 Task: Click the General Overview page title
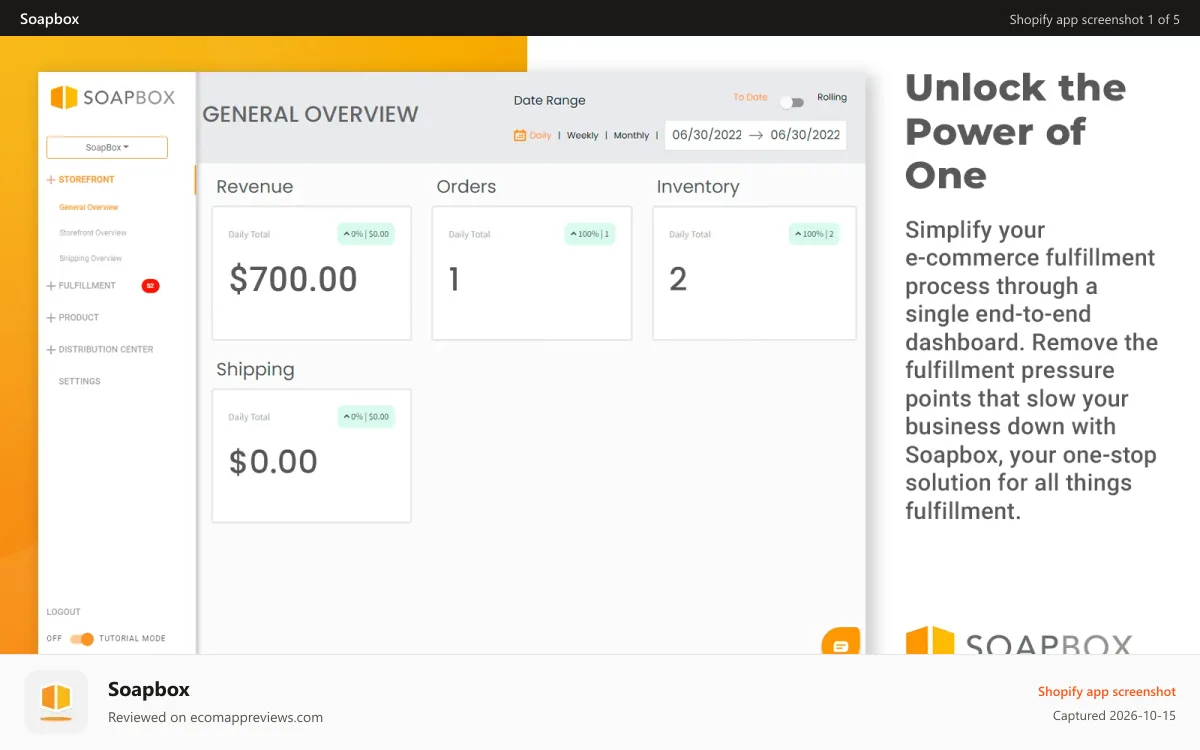(x=310, y=115)
